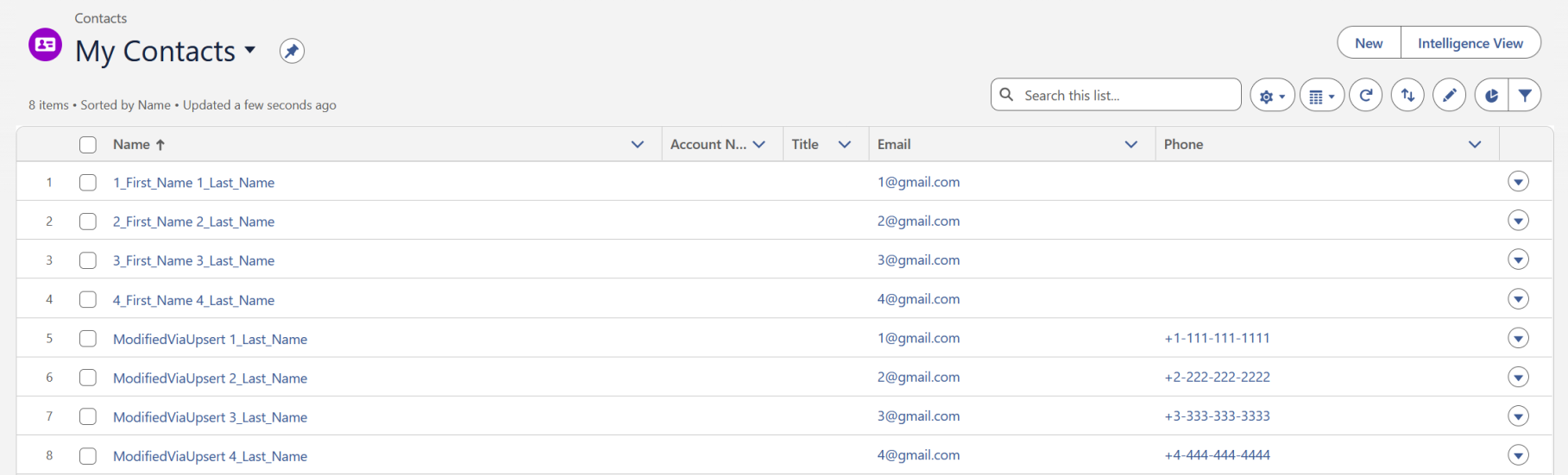The image size is (1568, 475).
Task: Select checkbox for 1_First_Name 1_Last_Name
Action: pos(88,183)
